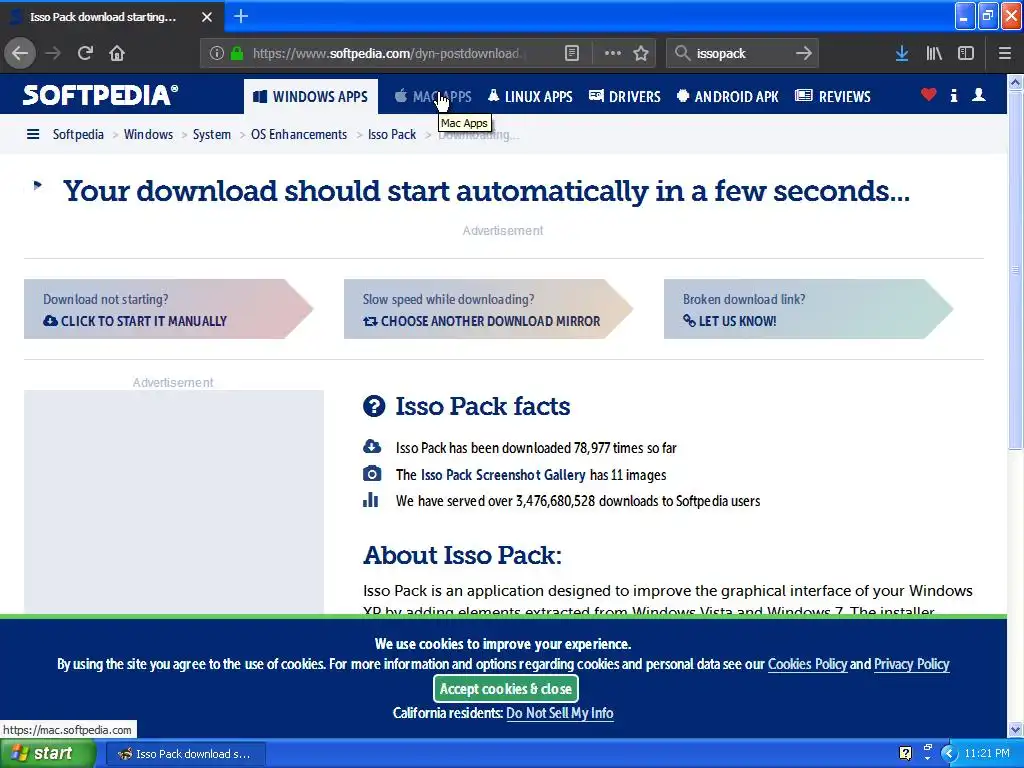This screenshot has width=1024, height=768.
Task: Click the green padlock security icon
Action: coord(237,54)
